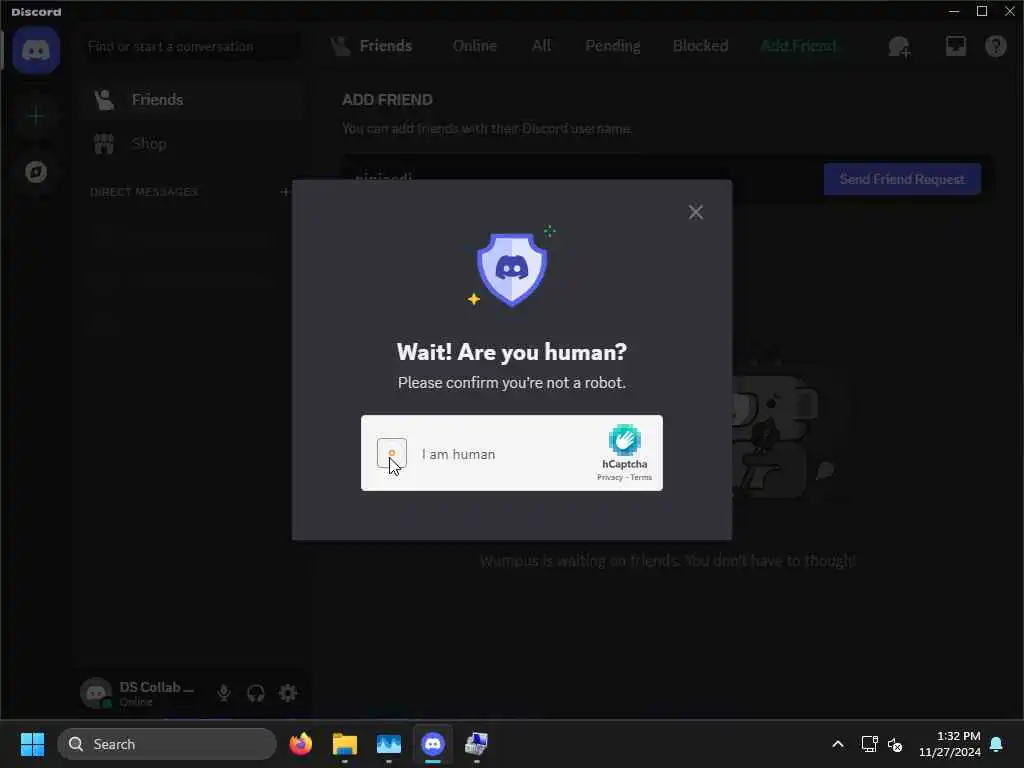Open the Photos app taskbar icon

pos(389,744)
